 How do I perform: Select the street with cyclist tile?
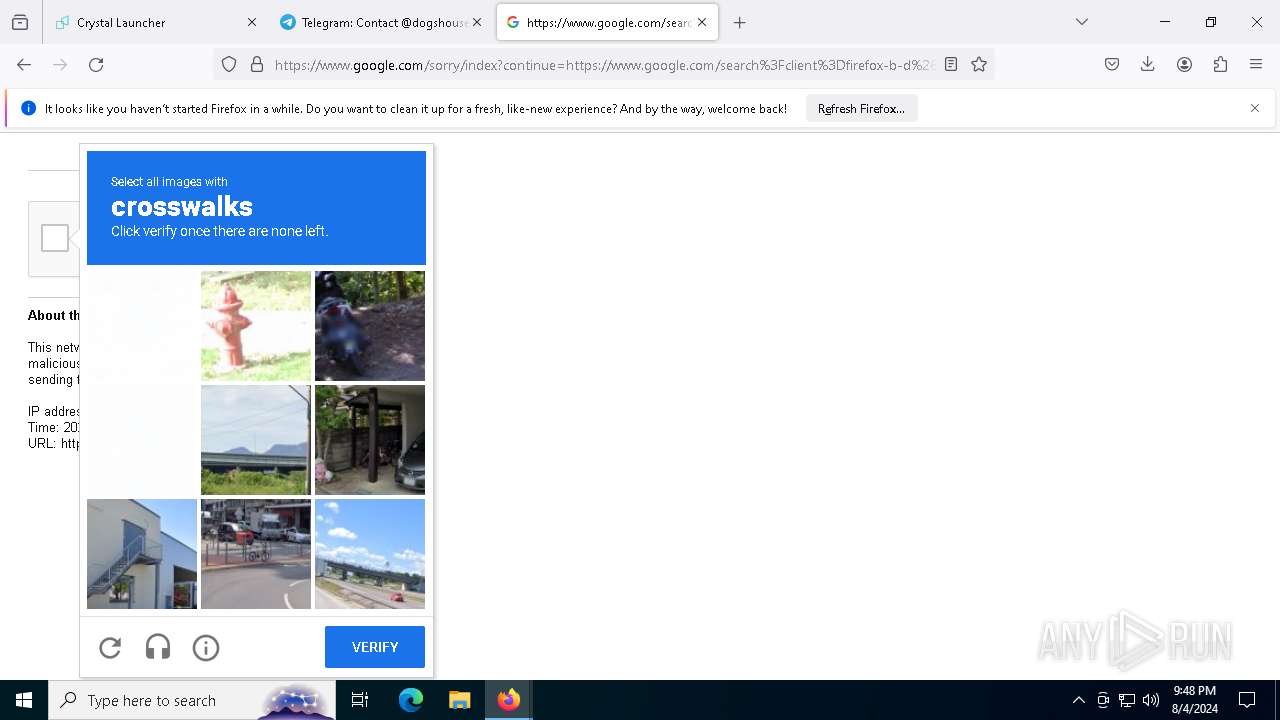click(x=256, y=554)
